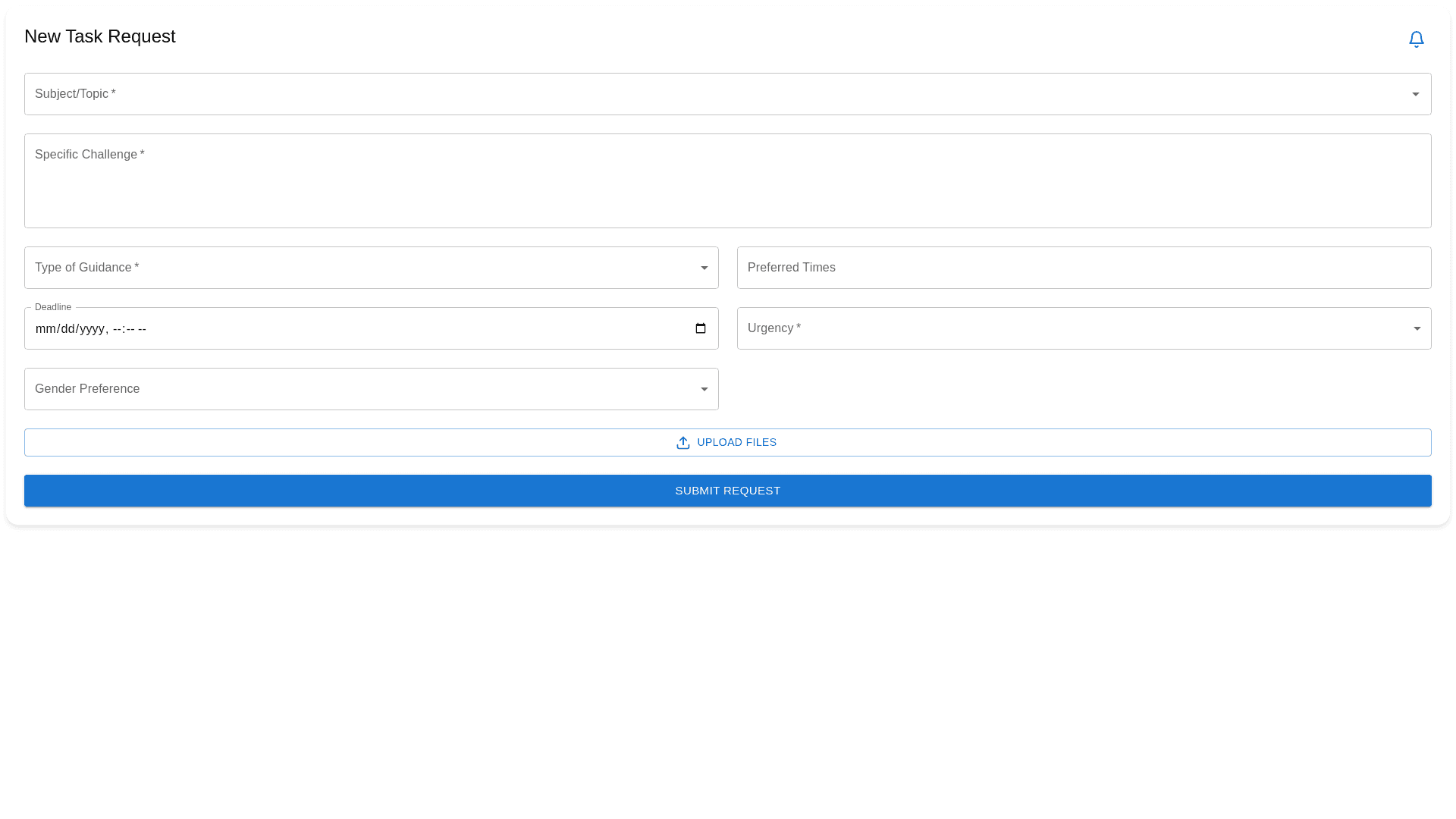Click the calendar icon in the Deadline field
Image resolution: width=1456 pixels, height=819 pixels.
coord(699,328)
